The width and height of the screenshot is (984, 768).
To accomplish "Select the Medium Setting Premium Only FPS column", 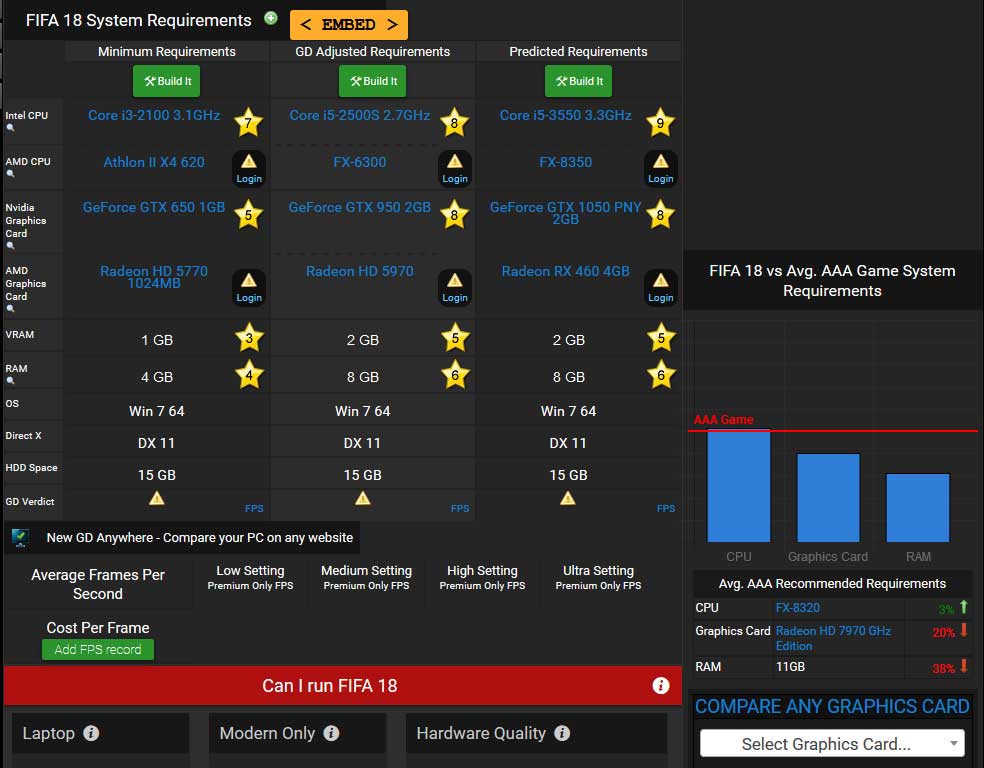I will coord(366,577).
